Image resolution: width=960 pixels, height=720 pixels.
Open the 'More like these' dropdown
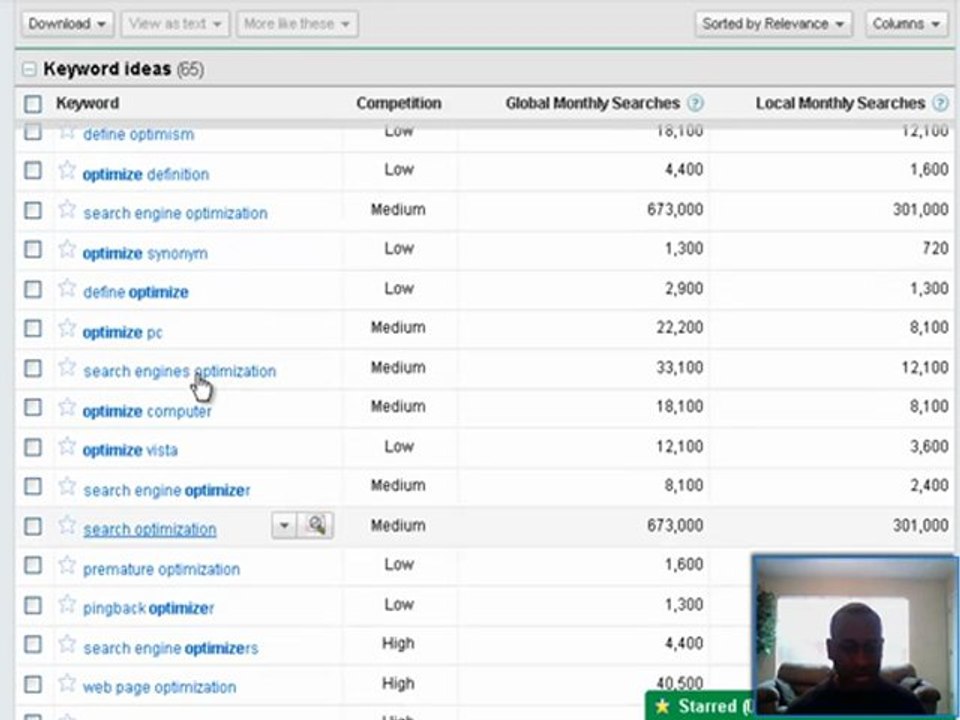[297, 24]
